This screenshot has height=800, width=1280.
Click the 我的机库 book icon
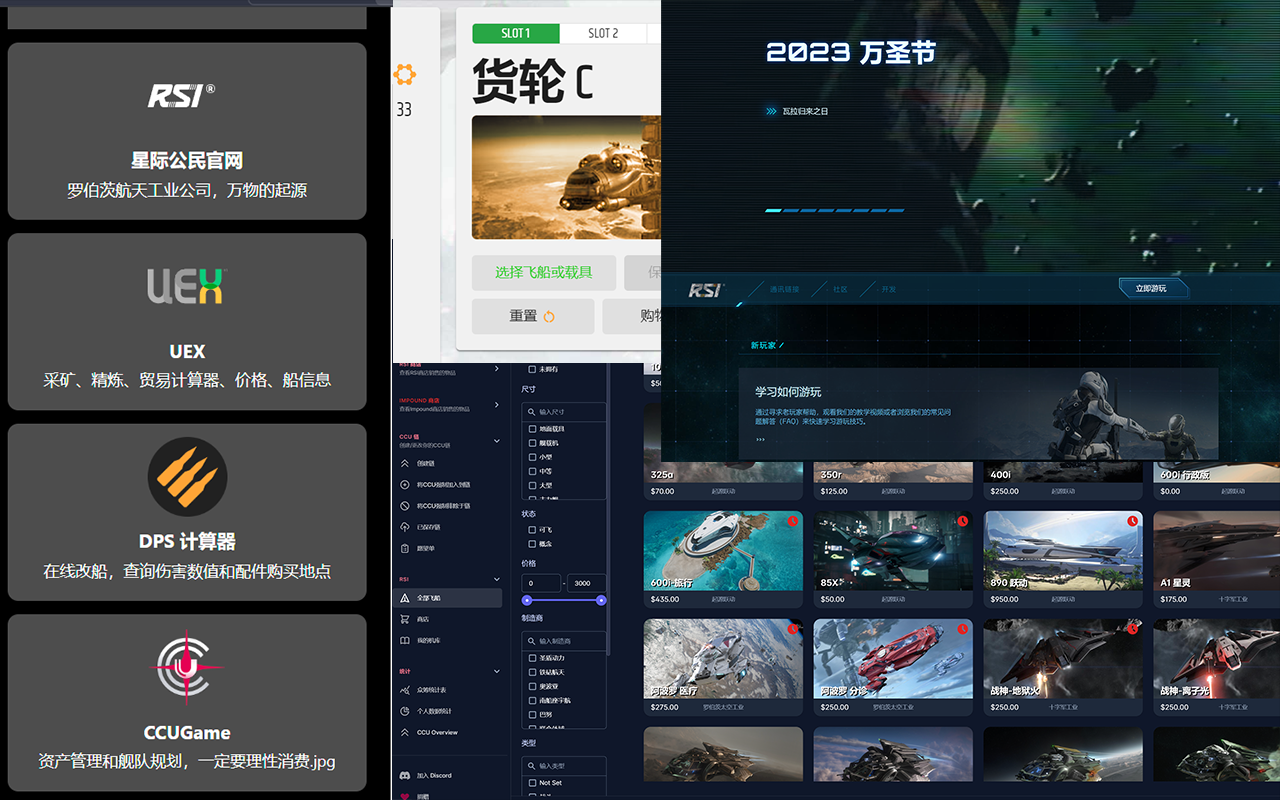click(x=405, y=640)
